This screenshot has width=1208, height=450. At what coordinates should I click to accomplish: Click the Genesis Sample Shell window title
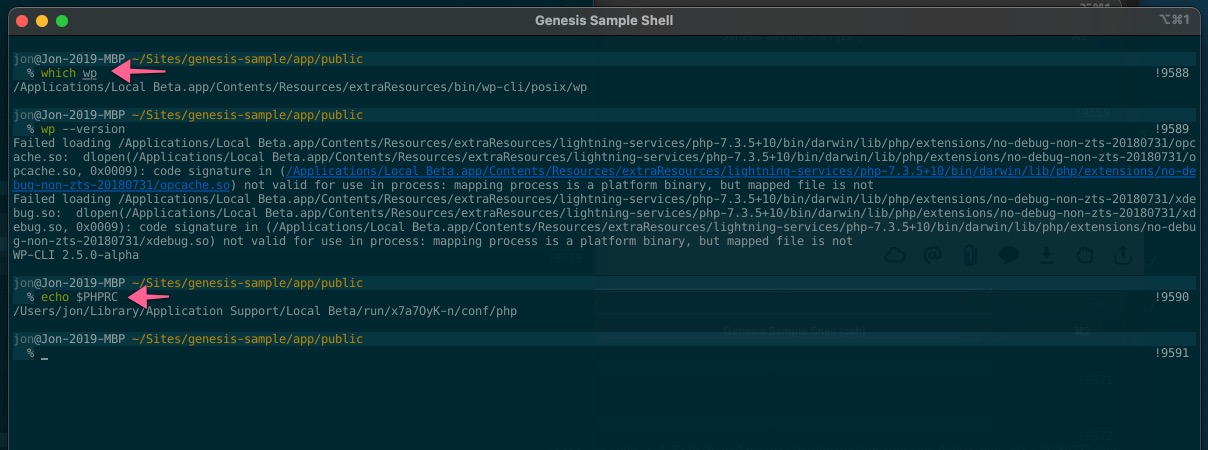pos(604,20)
